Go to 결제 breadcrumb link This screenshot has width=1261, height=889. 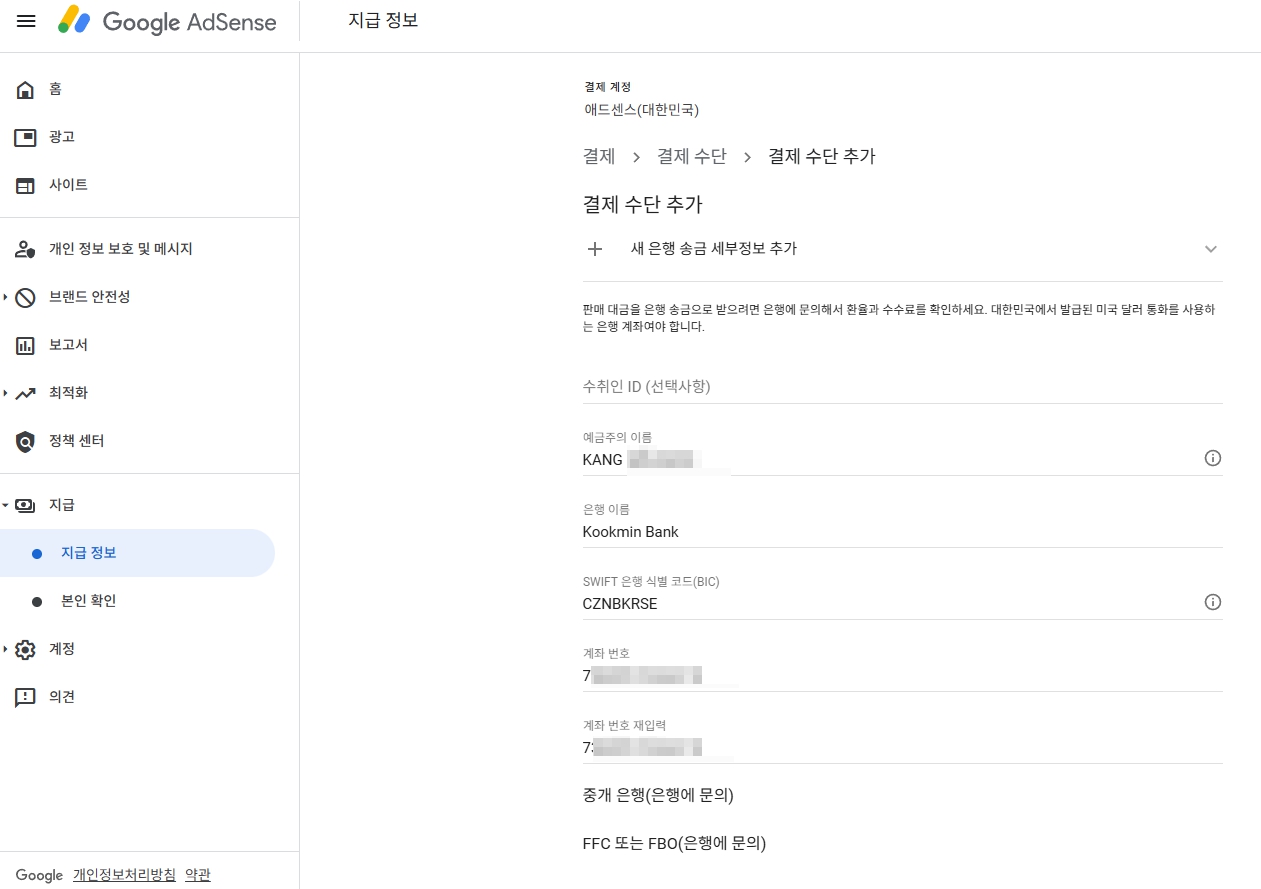tap(599, 156)
